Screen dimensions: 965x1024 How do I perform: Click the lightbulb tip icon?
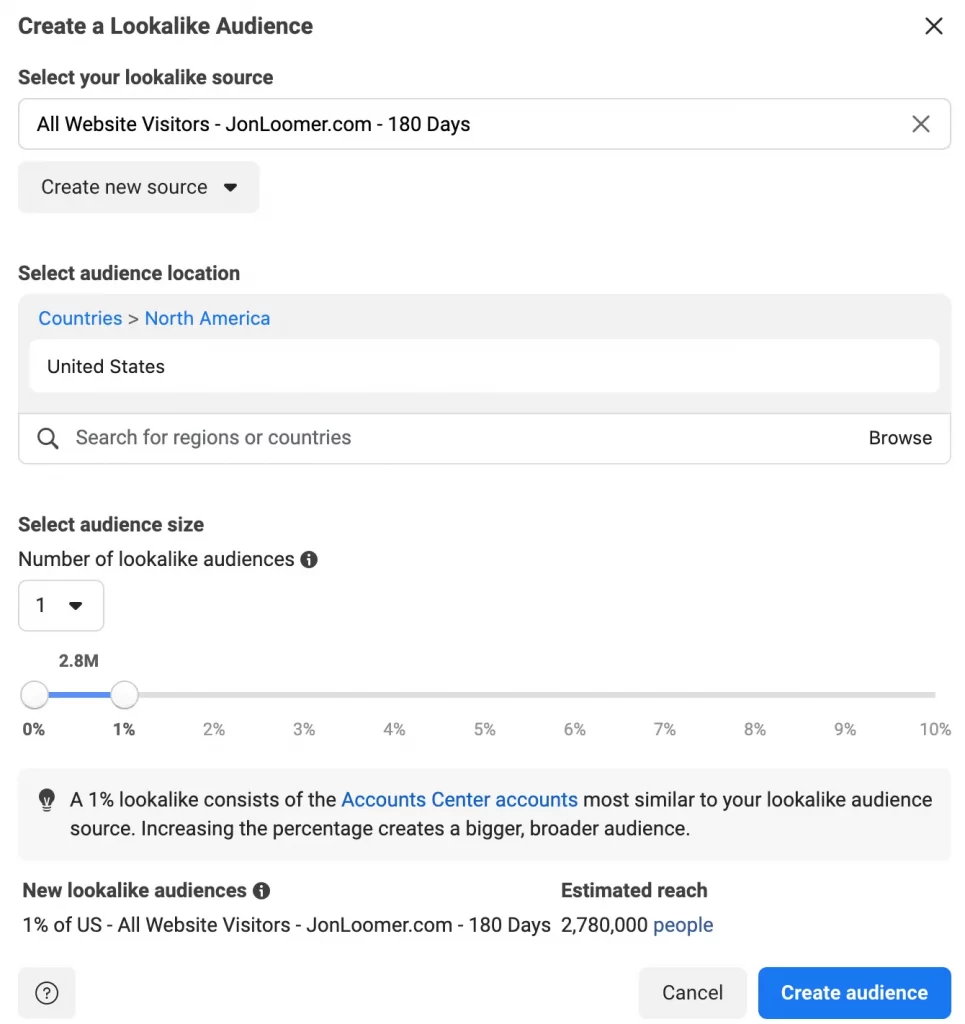46,800
